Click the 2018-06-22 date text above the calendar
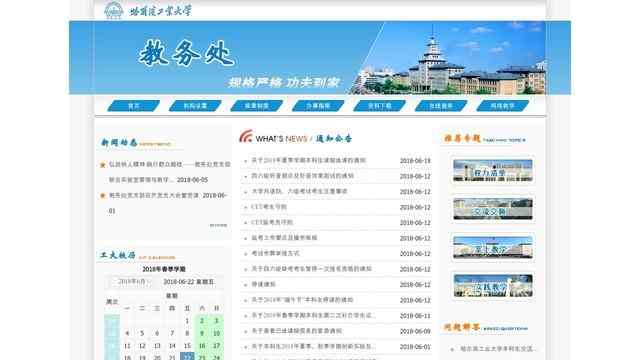This screenshot has height=360, width=640. [x=189, y=282]
